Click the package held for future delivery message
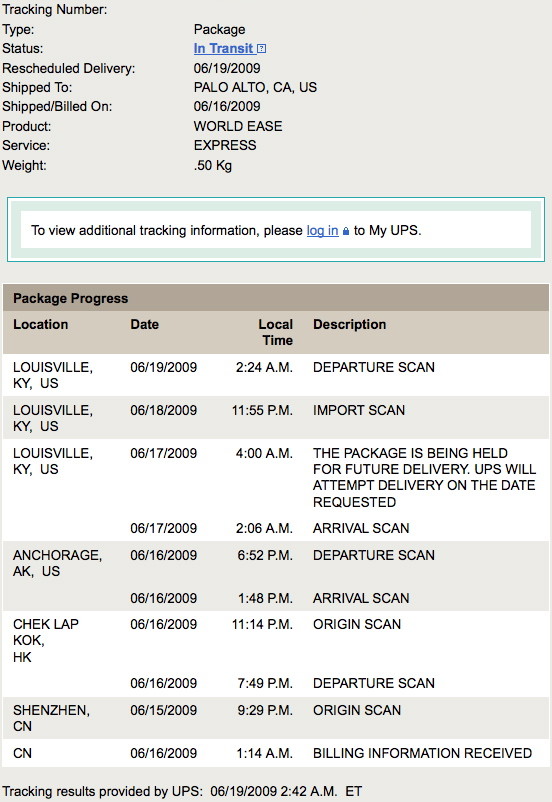 [424, 477]
